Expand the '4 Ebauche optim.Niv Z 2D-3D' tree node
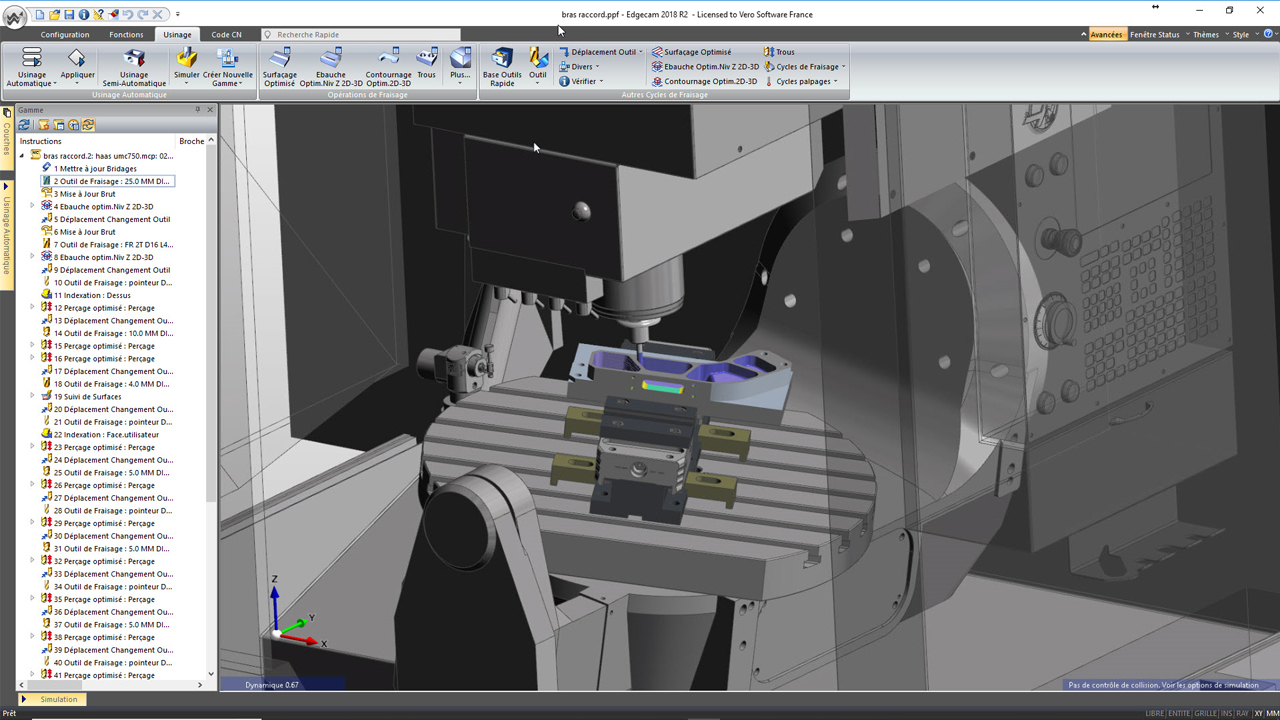 point(32,206)
